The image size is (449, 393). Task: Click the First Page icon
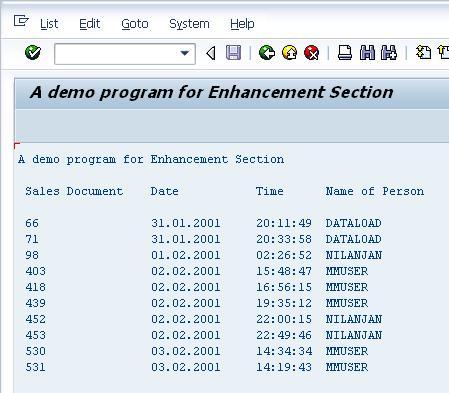pos(424,53)
